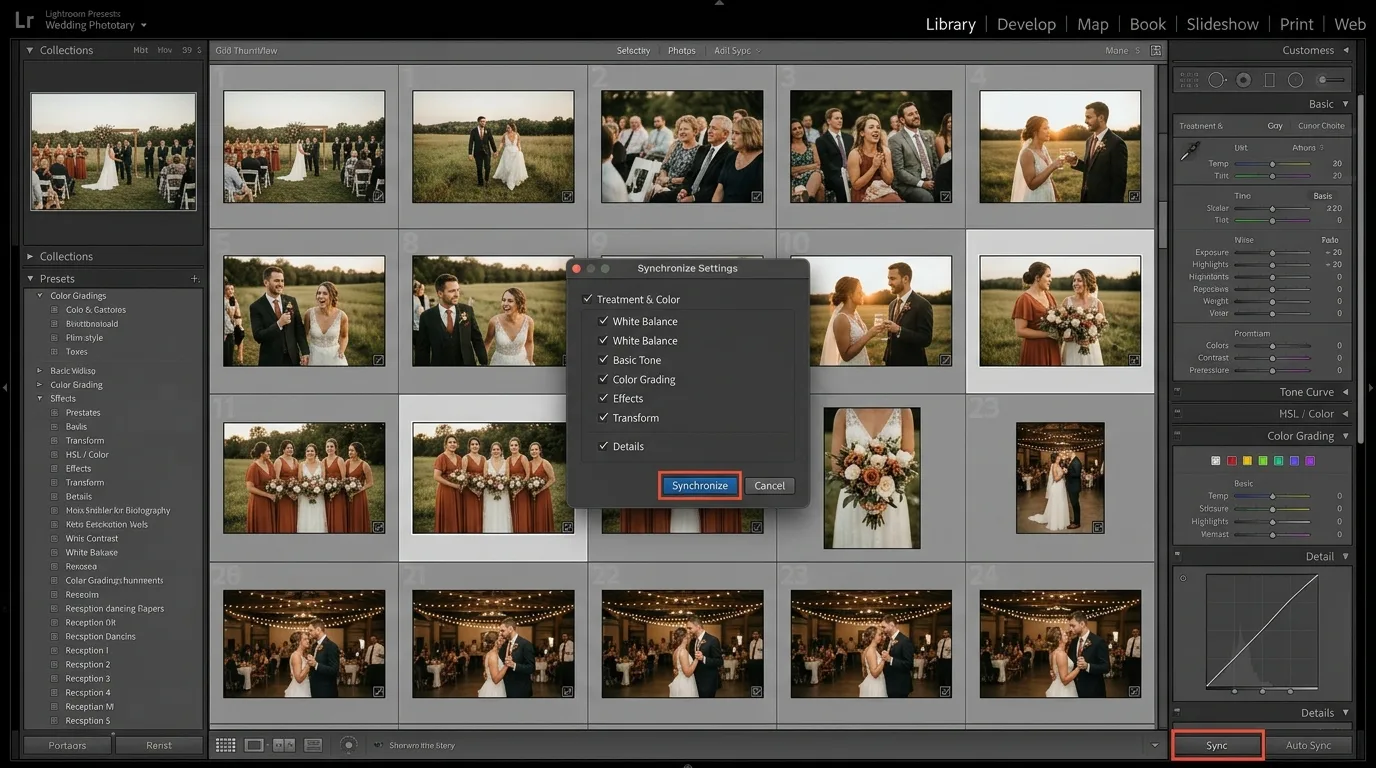Activate the tone curve target adjustment icon

click(1183, 578)
